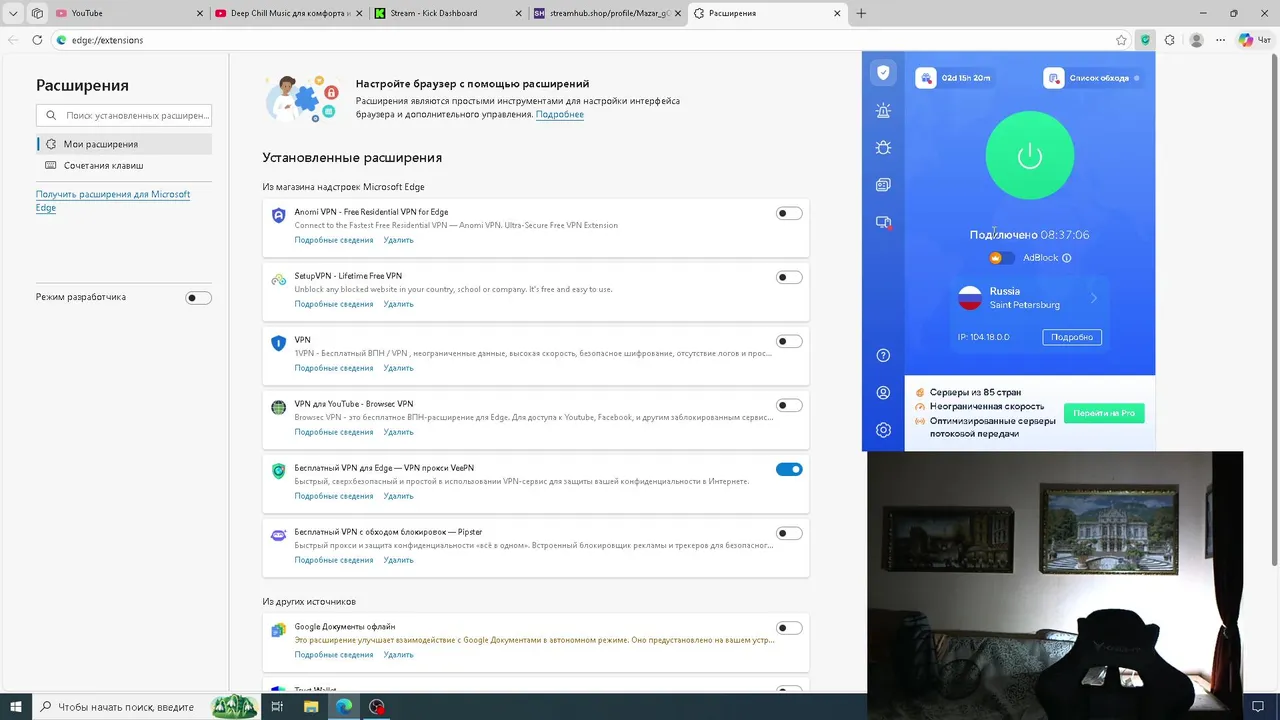Click the Anomi VPN extension icon
Screen dimensions: 1280x720
[279, 215]
